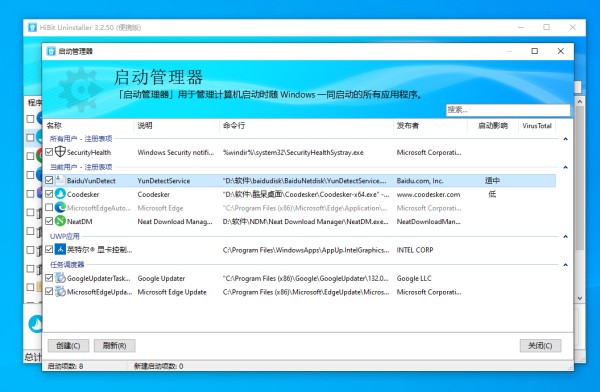Click the Coodesker app icon
Image resolution: width=600 pixels, height=392 pixels.
60,194
